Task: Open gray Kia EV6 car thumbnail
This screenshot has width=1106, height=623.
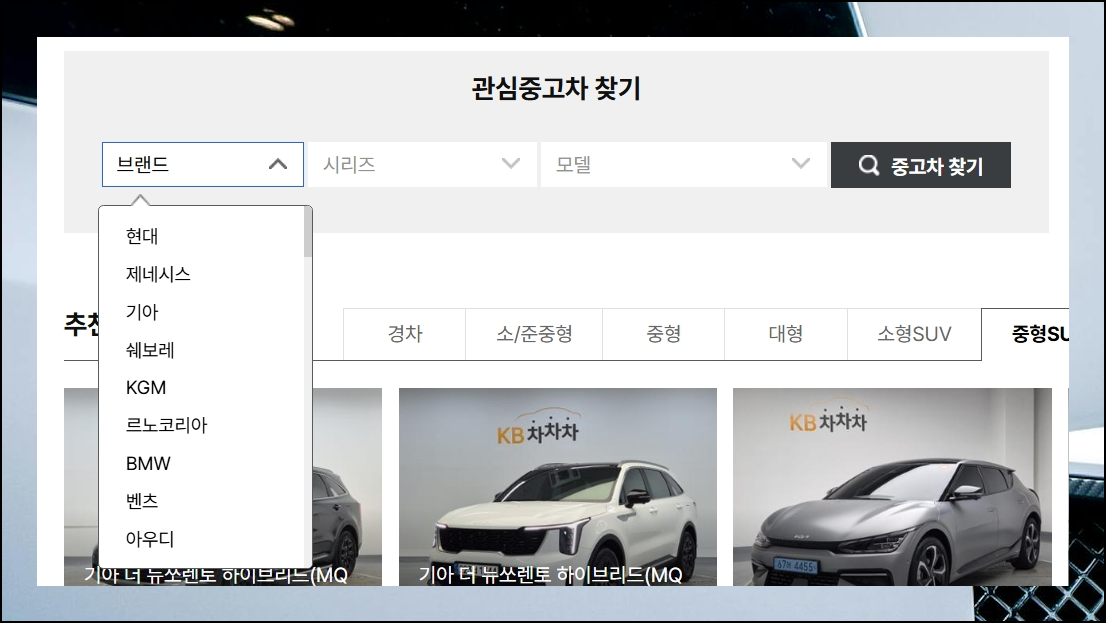Action: (x=892, y=487)
